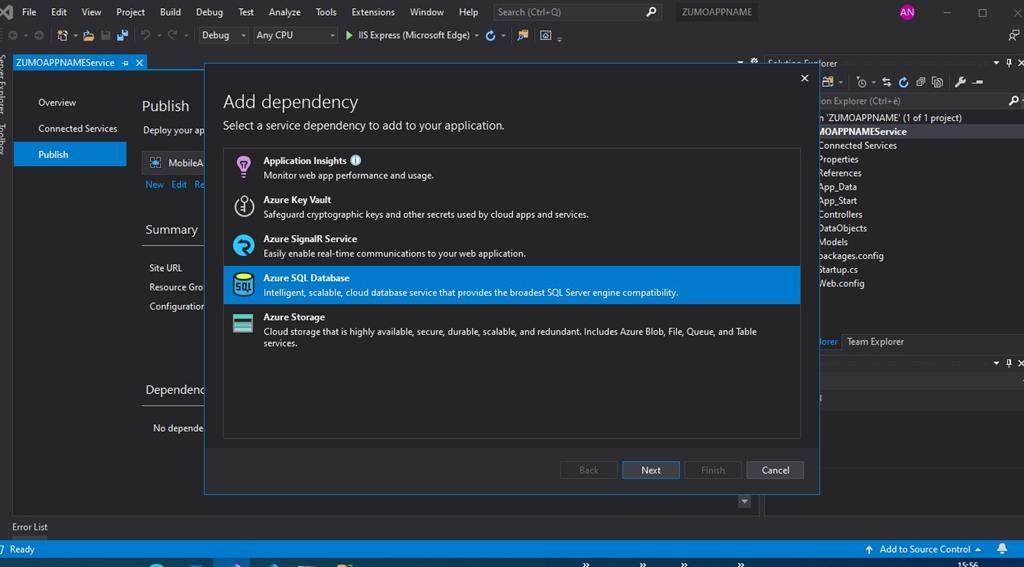Click the Search (Ctrl+Q) box
This screenshot has width=1024, height=567.
point(577,12)
